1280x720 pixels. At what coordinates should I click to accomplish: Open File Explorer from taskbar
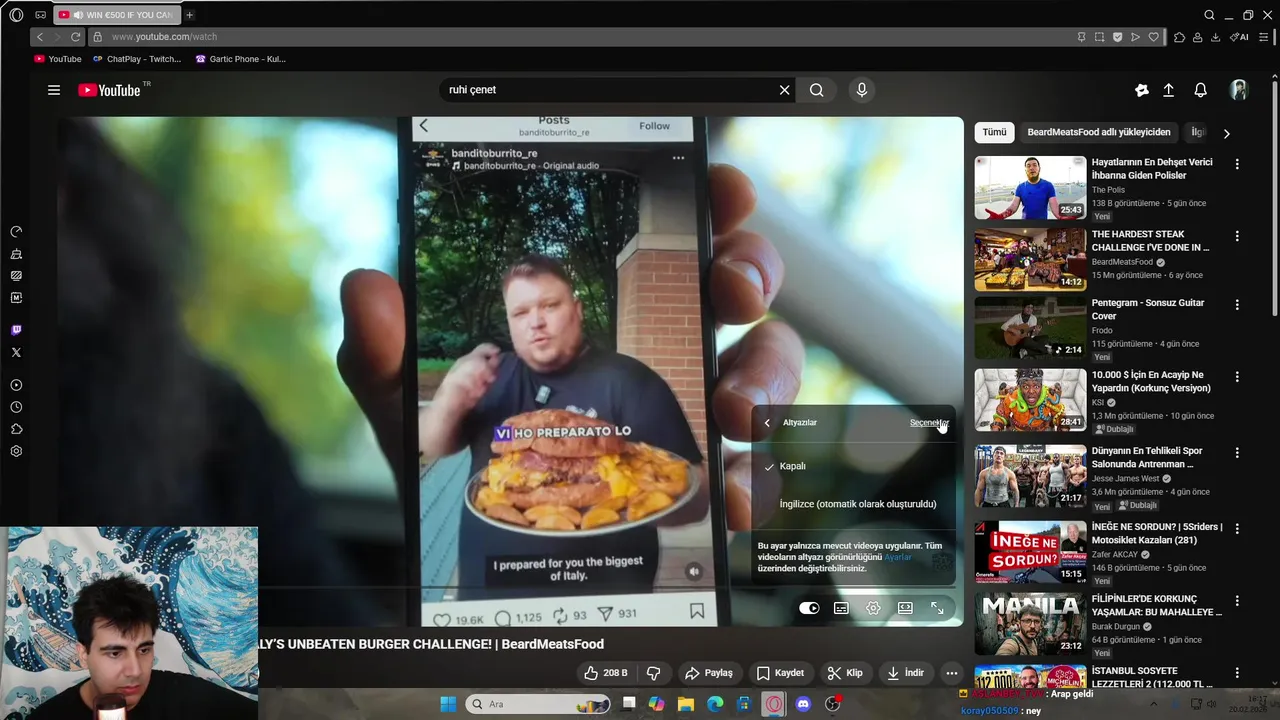pos(686,704)
